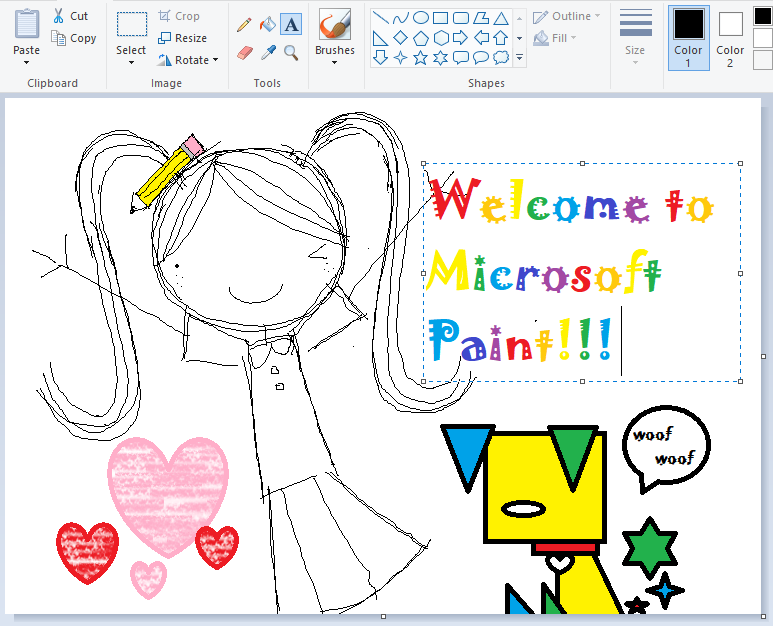Image resolution: width=773 pixels, height=626 pixels.
Task: Open the shape Outline dropdown
Action: click(x=567, y=16)
